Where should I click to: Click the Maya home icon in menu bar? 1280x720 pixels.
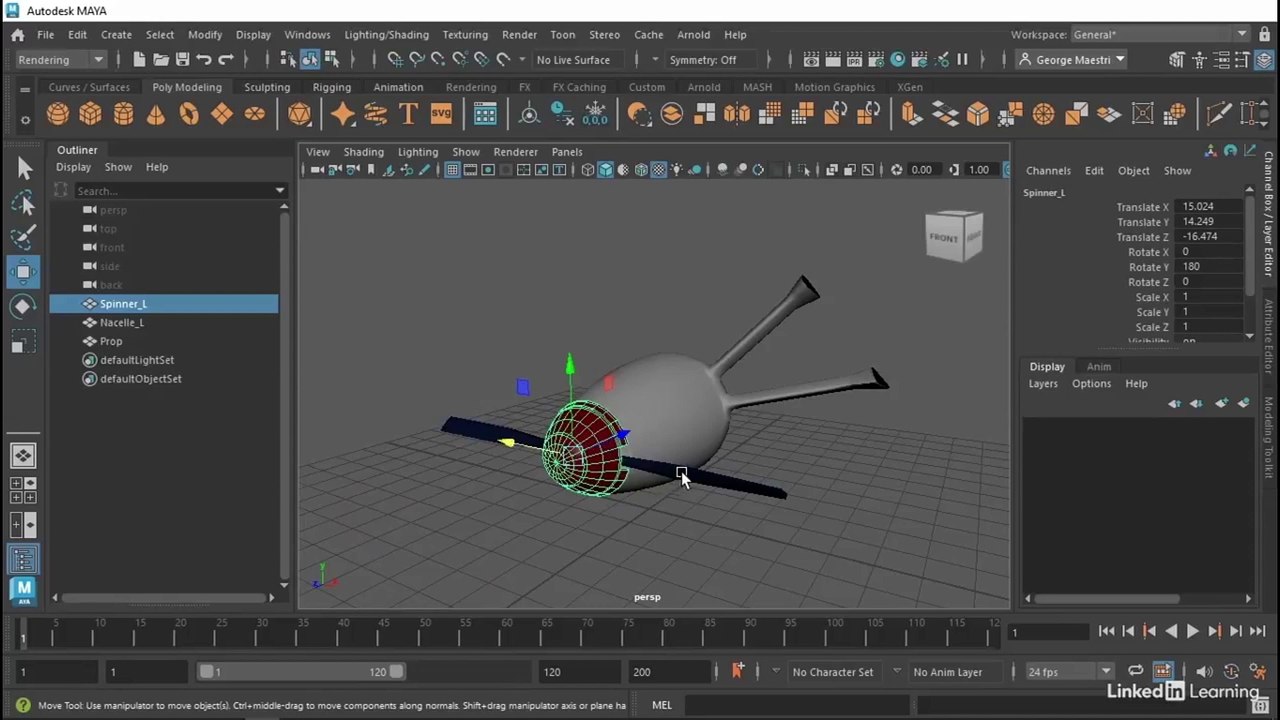[18, 35]
